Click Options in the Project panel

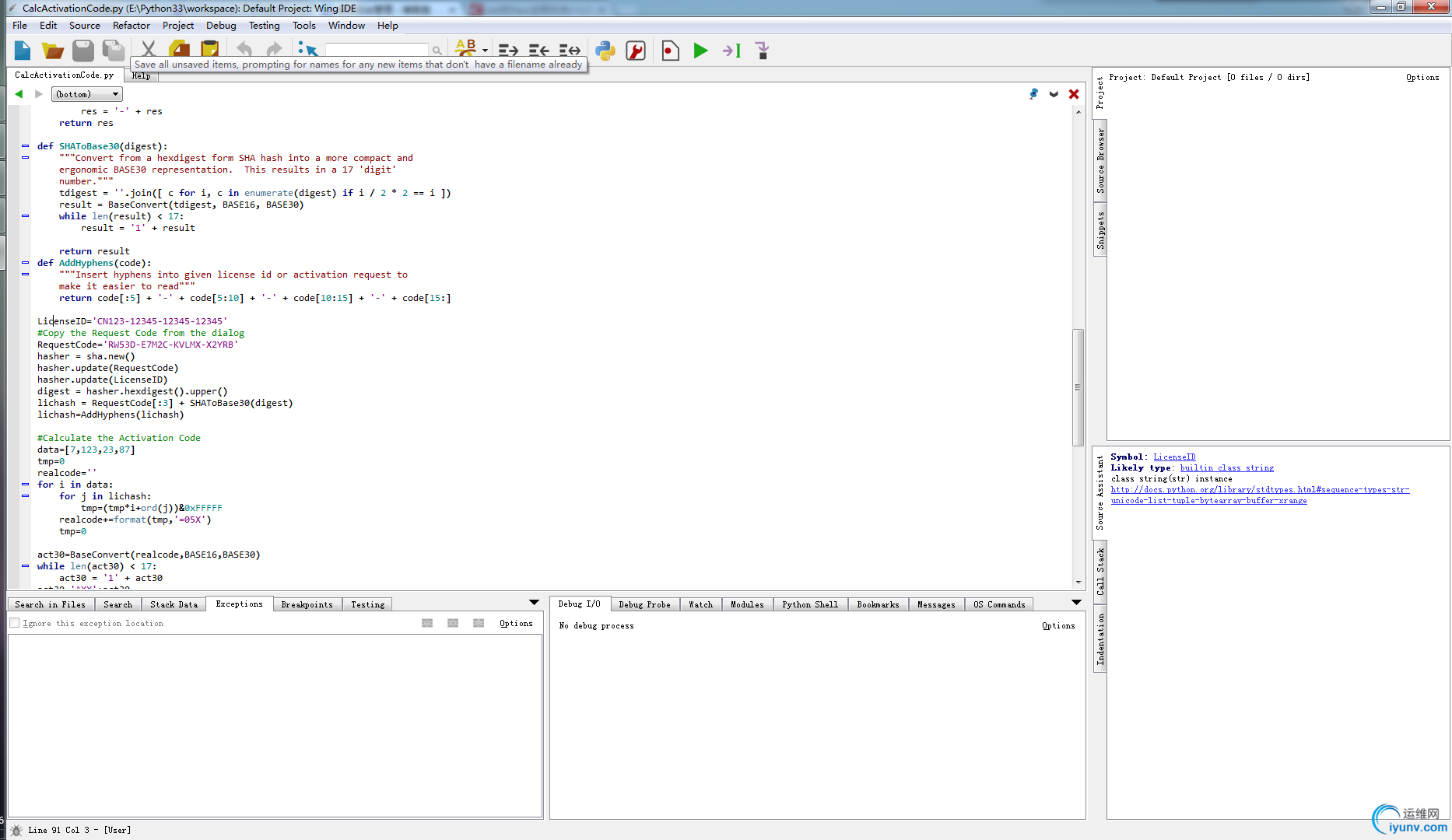[1422, 77]
